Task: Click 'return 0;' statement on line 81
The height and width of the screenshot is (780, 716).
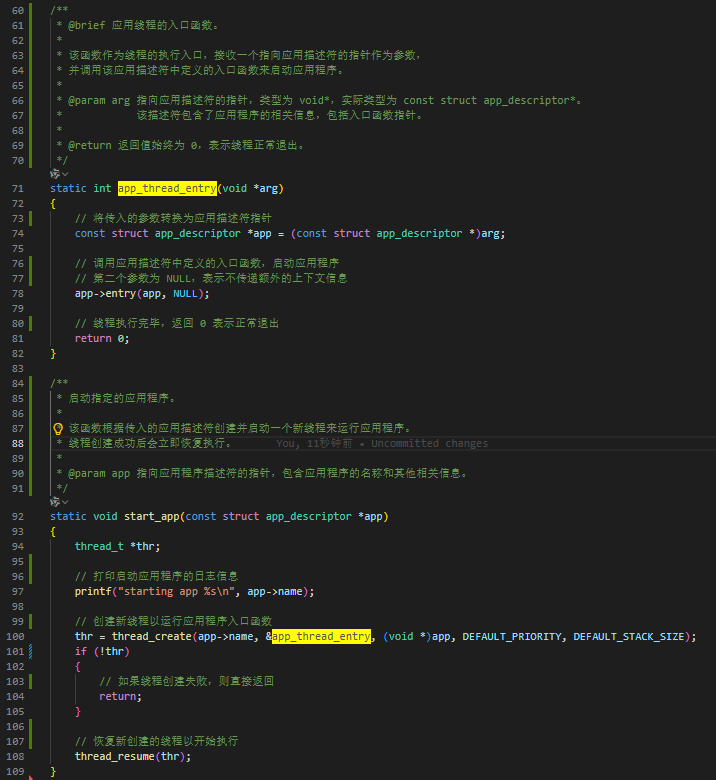Action: [x=102, y=338]
